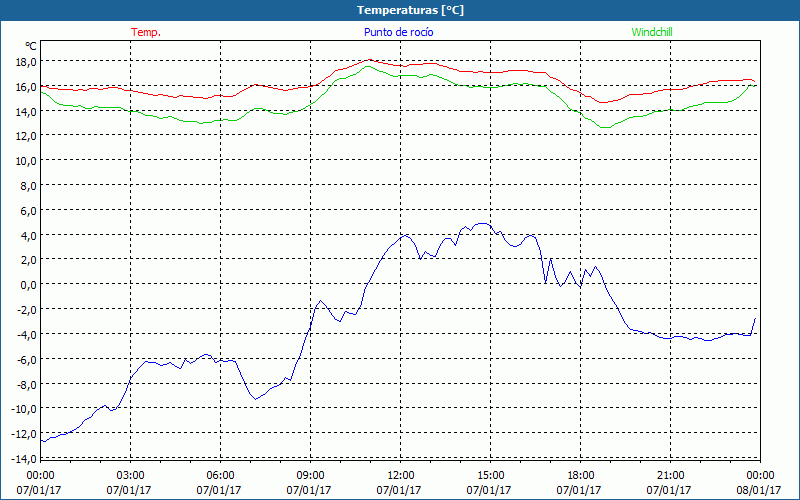Click the 0,0 y-axis value
800x500 pixels.
28,285
